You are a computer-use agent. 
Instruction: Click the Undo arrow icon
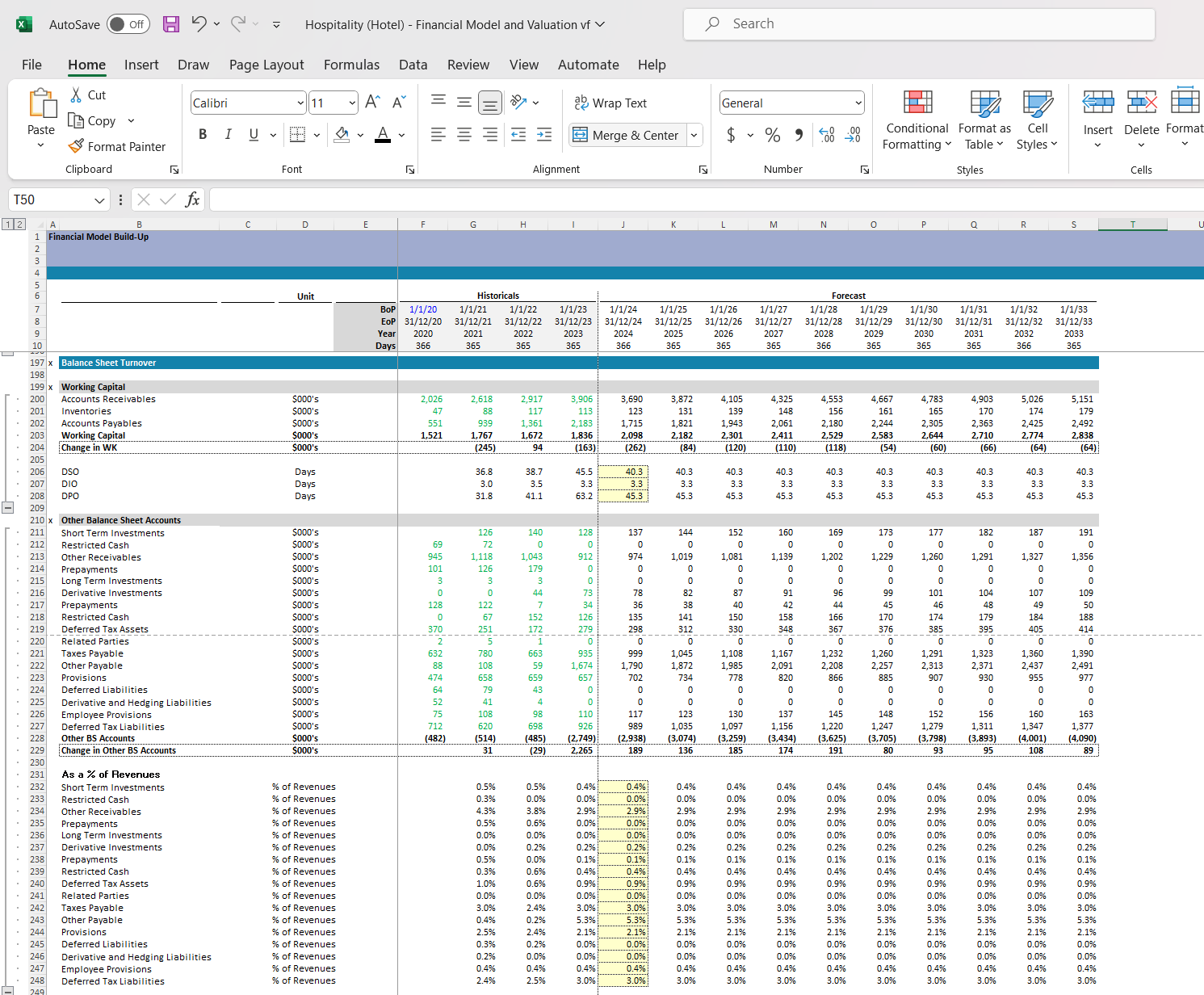199,24
